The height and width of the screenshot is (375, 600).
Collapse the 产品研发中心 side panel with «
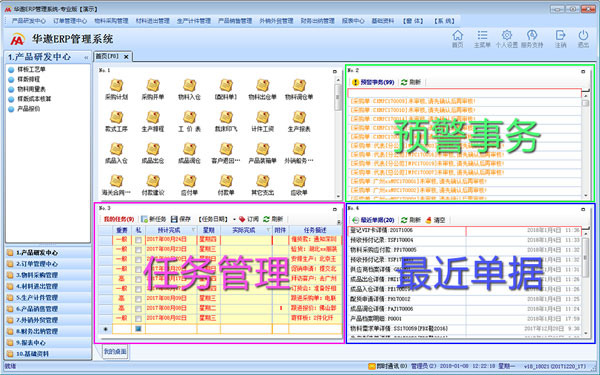click(x=86, y=58)
